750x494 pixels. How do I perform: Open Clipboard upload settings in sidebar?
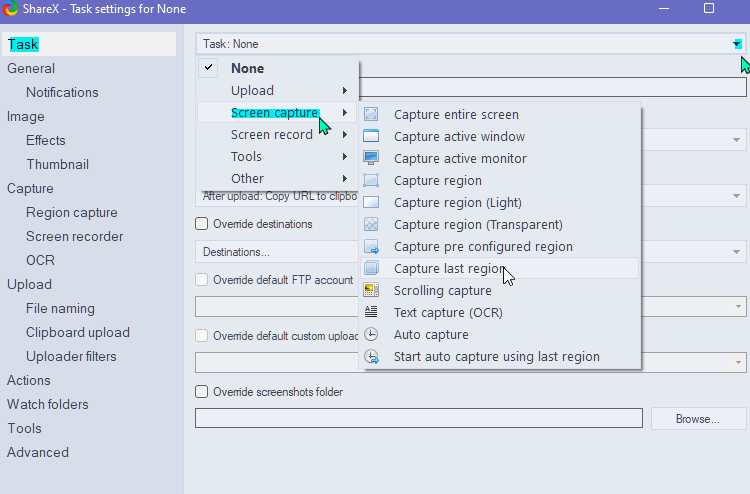click(77, 332)
